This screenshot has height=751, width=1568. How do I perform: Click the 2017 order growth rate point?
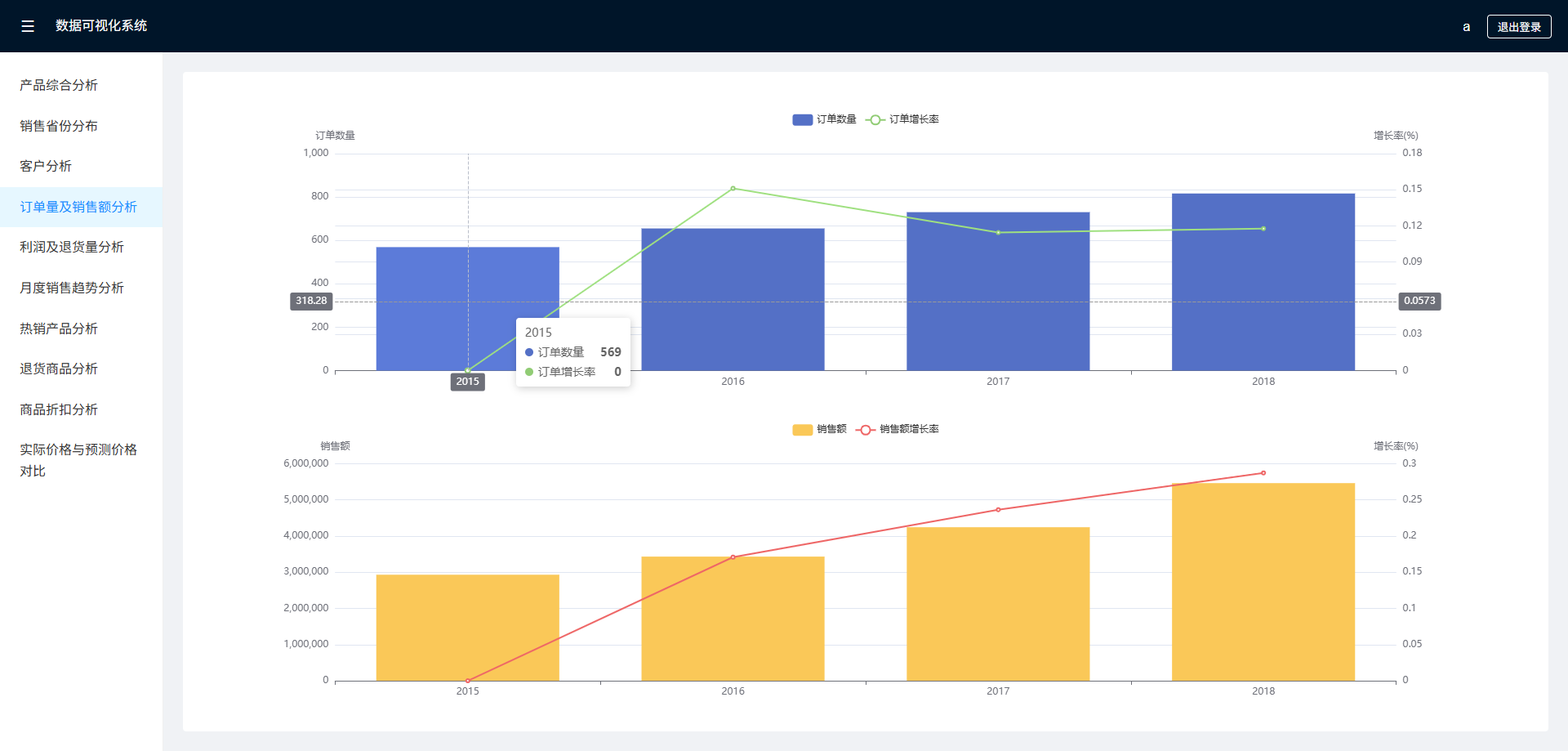click(x=998, y=232)
